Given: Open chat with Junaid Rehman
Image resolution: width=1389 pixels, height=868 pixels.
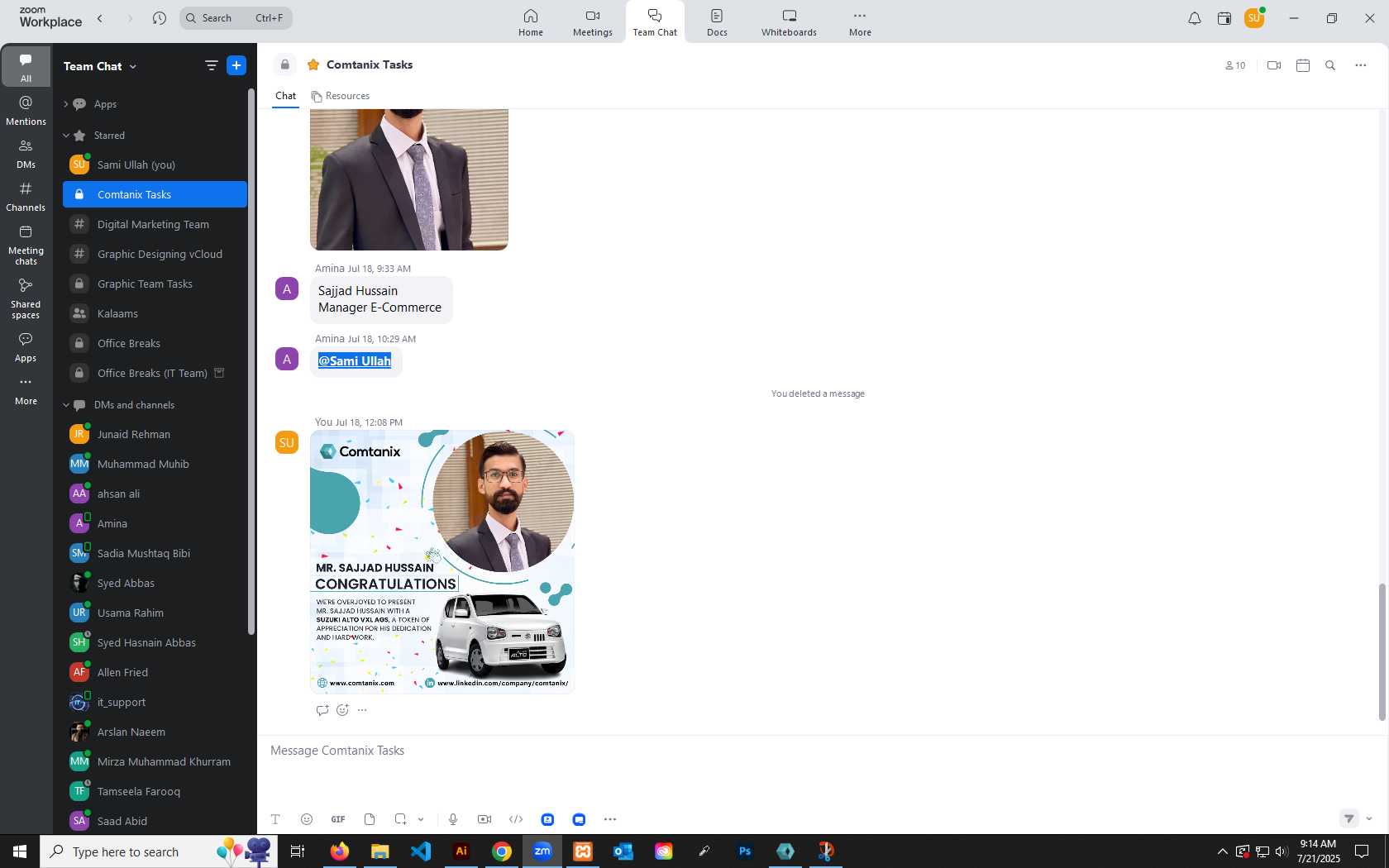Looking at the screenshot, I should [x=155, y=435].
